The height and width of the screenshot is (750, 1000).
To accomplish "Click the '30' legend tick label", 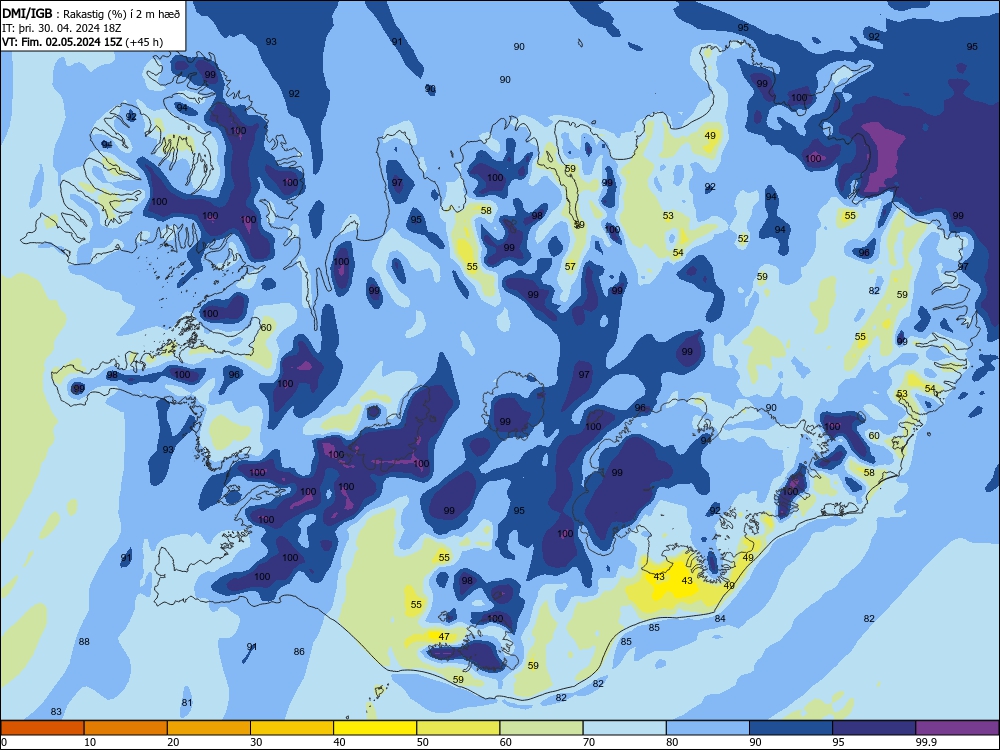I will pyautogui.click(x=256, y=742).
